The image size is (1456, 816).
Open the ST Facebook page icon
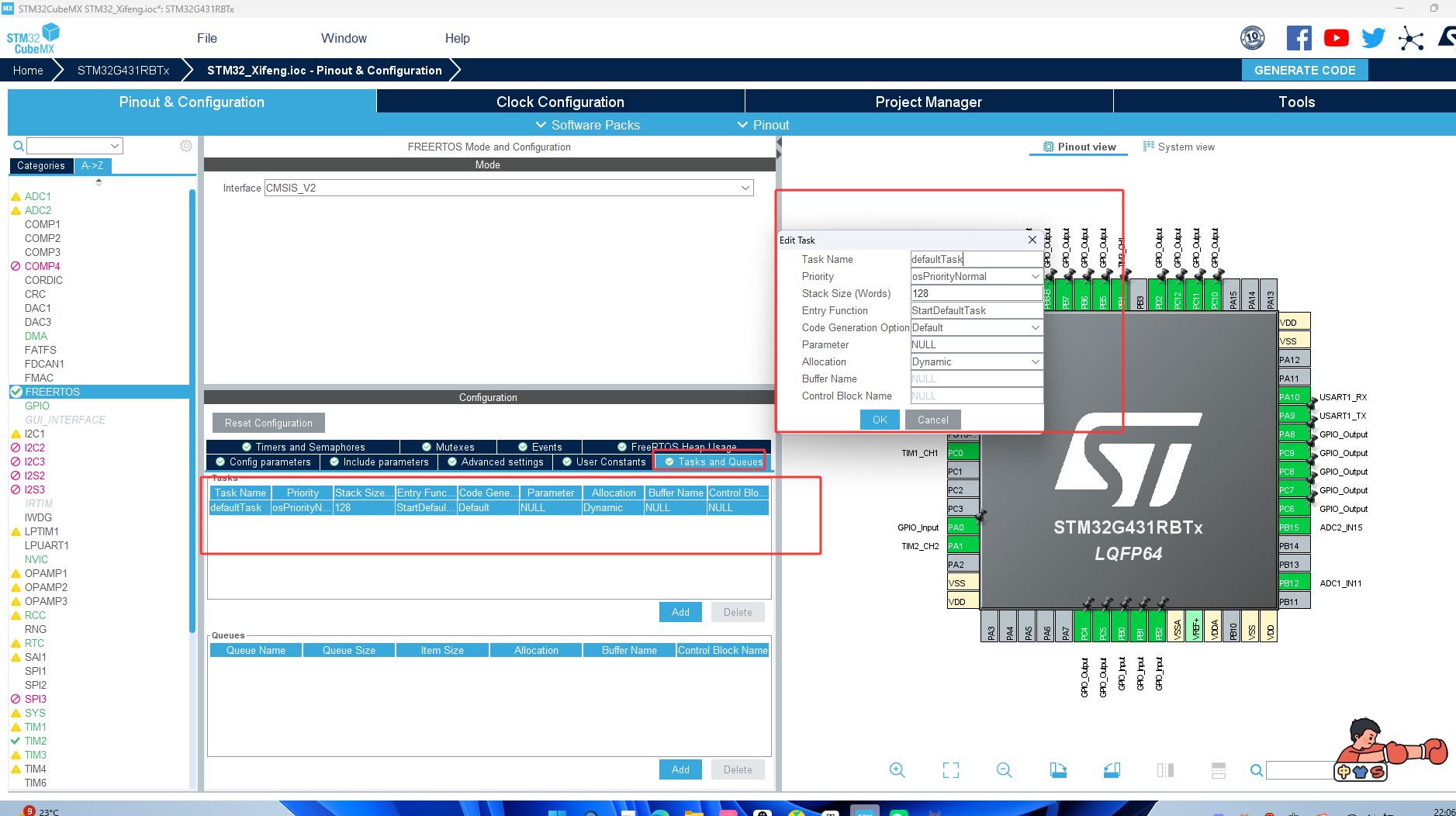pyautogui.click(x=1299, y=38)
